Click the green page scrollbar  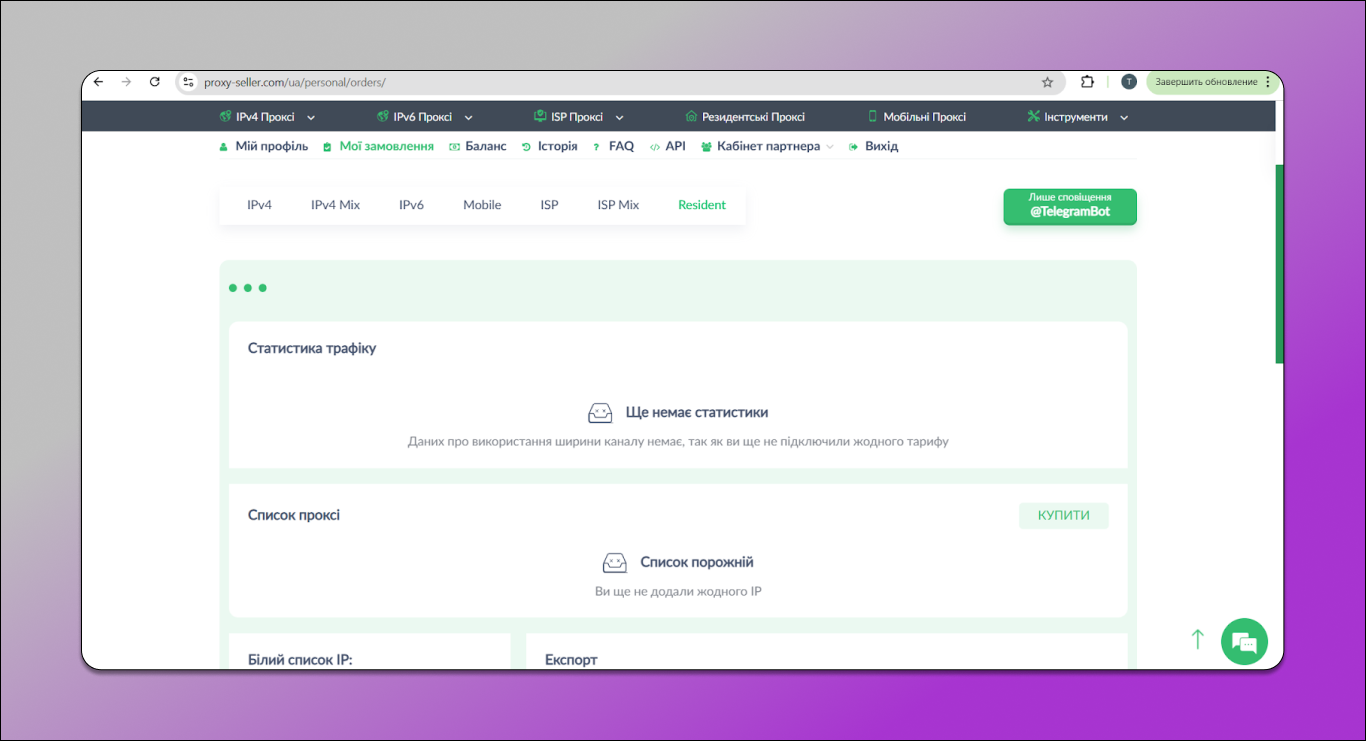1279,263
